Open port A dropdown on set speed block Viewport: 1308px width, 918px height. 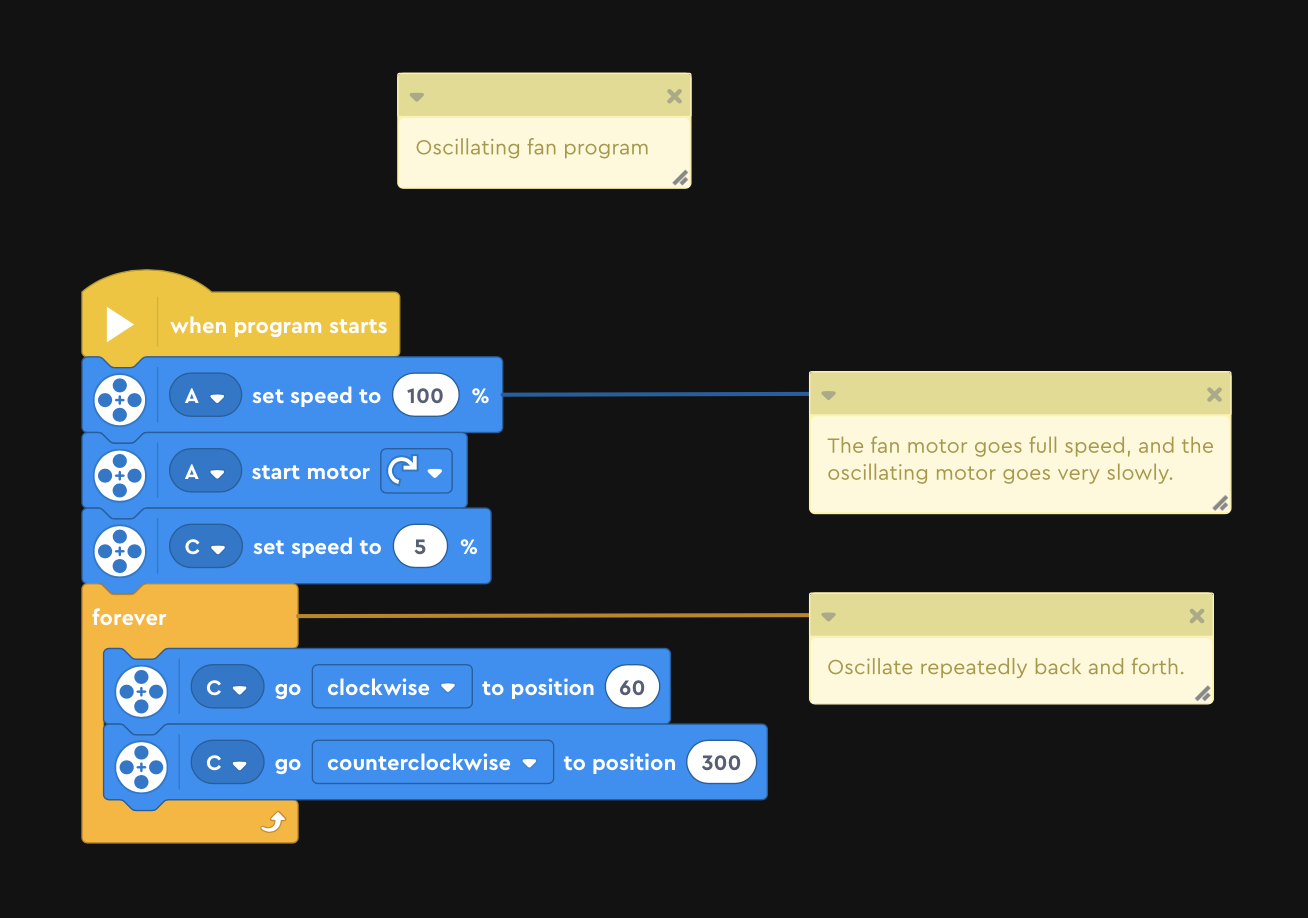[205, 396]
